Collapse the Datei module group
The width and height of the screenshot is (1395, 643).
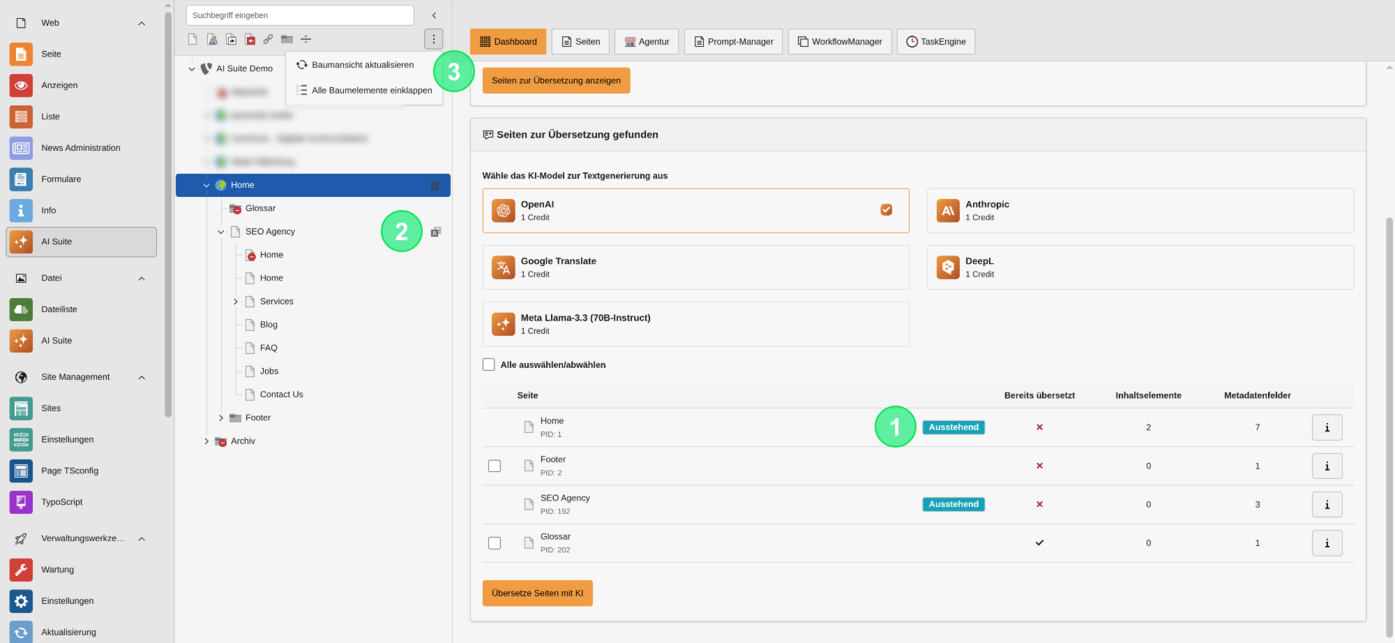coord(141,278)
